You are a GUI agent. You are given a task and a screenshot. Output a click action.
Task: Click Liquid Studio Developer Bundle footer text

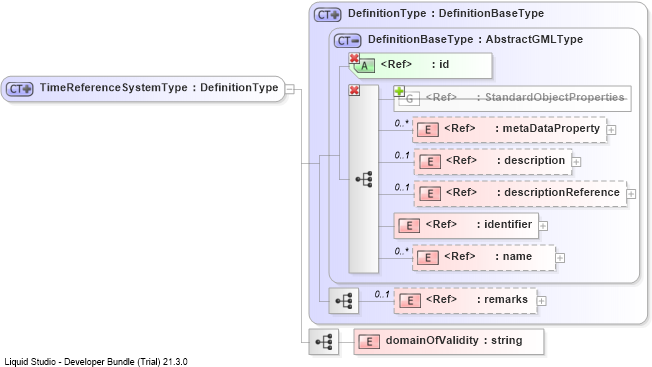[x=96, y=362]
